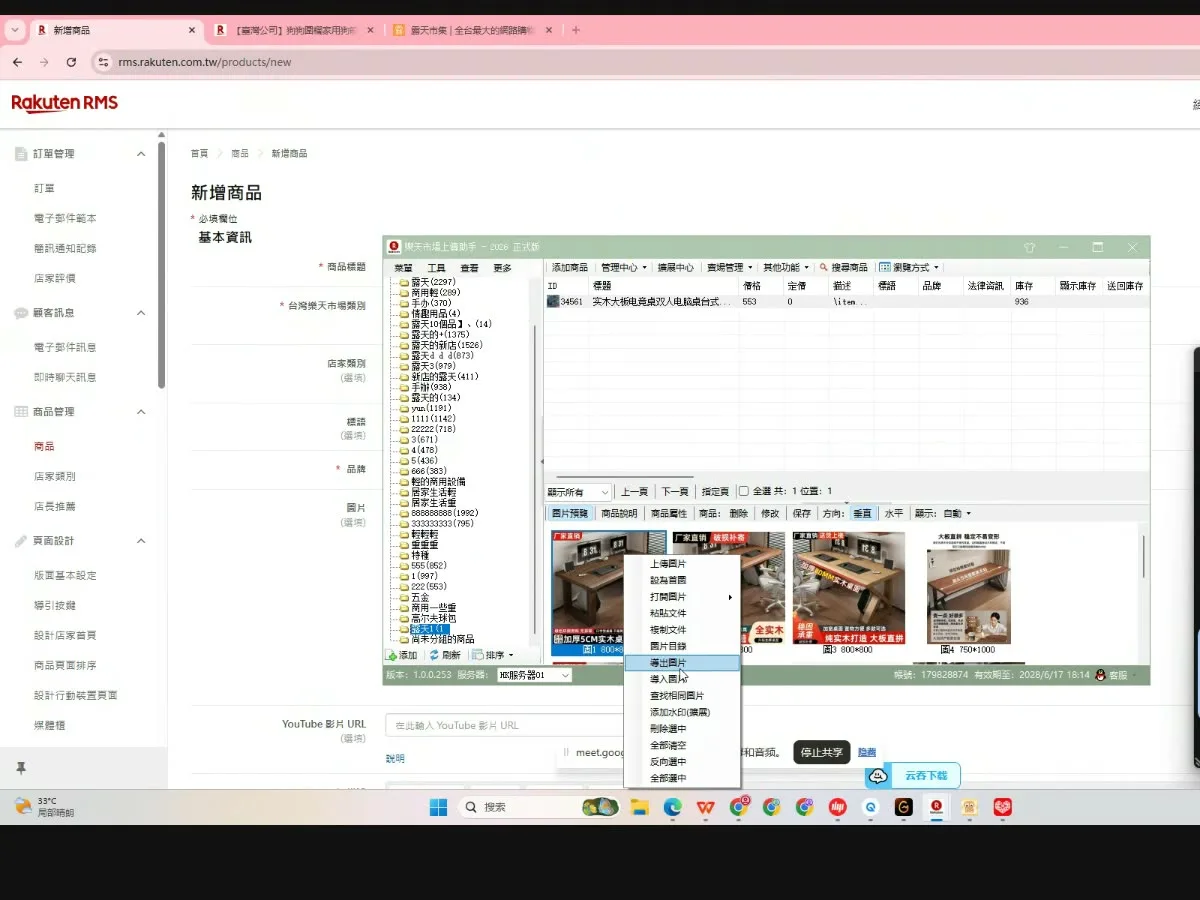Open the 打開圖片 submenu
The width and height of the screenshot is (1200, 900).
682,597
